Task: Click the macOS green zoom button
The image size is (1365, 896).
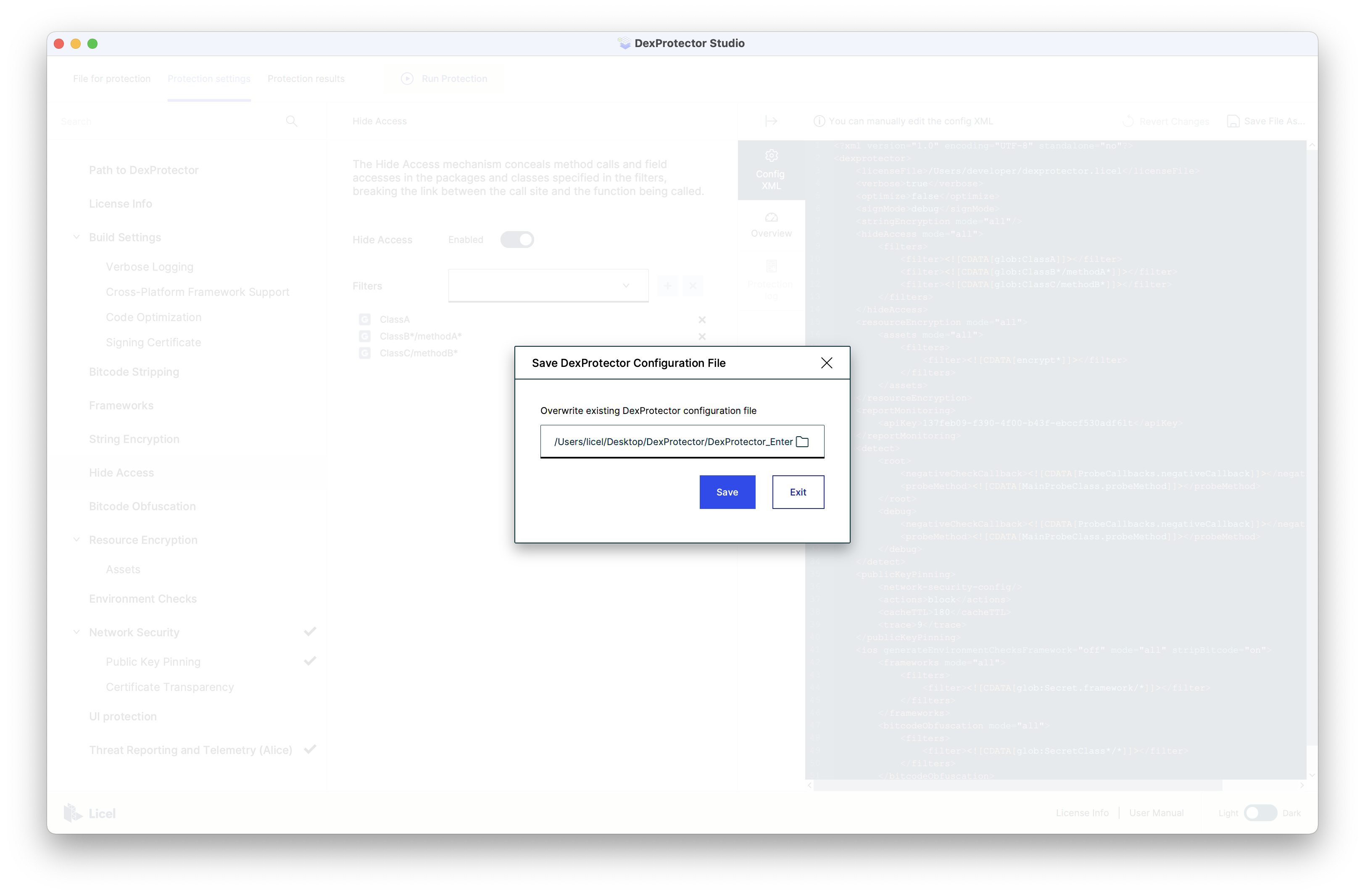Action: coord(92,44)
